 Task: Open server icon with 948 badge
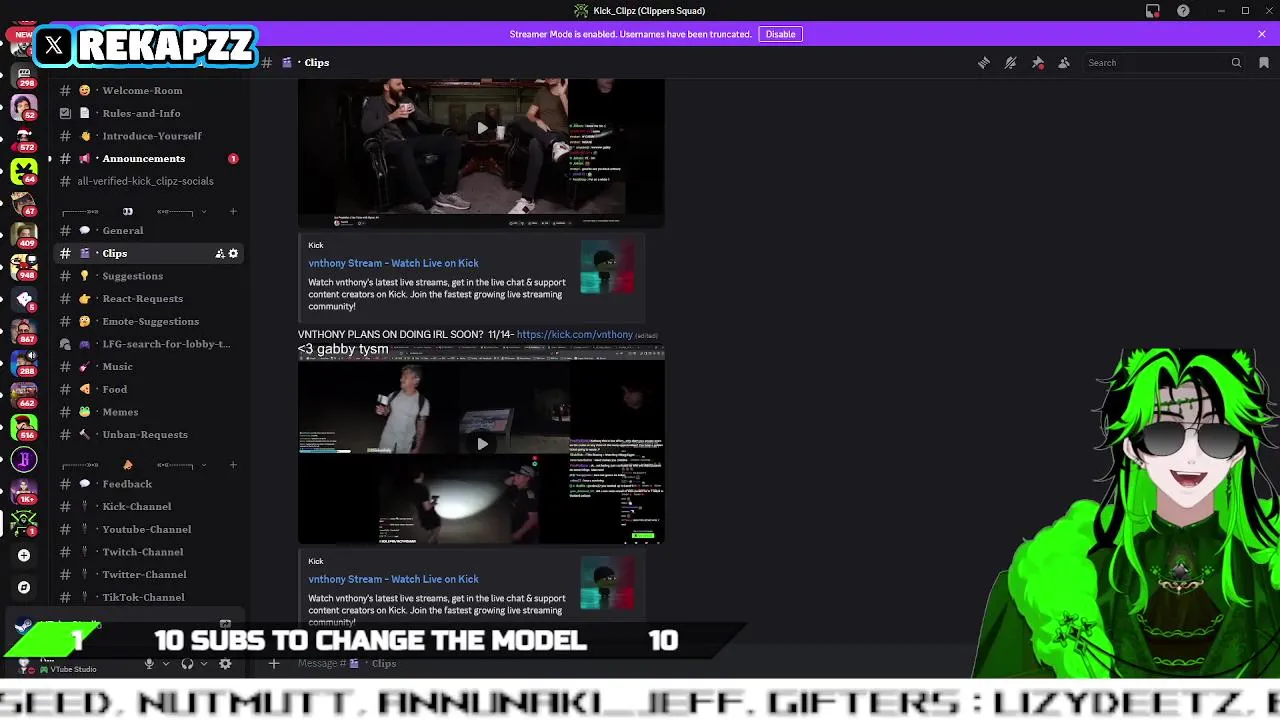[x=24, y=268]
